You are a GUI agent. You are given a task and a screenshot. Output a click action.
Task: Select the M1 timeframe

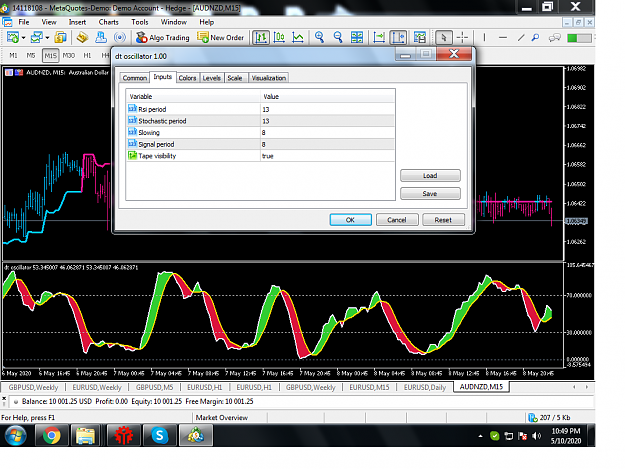(14, 55)
